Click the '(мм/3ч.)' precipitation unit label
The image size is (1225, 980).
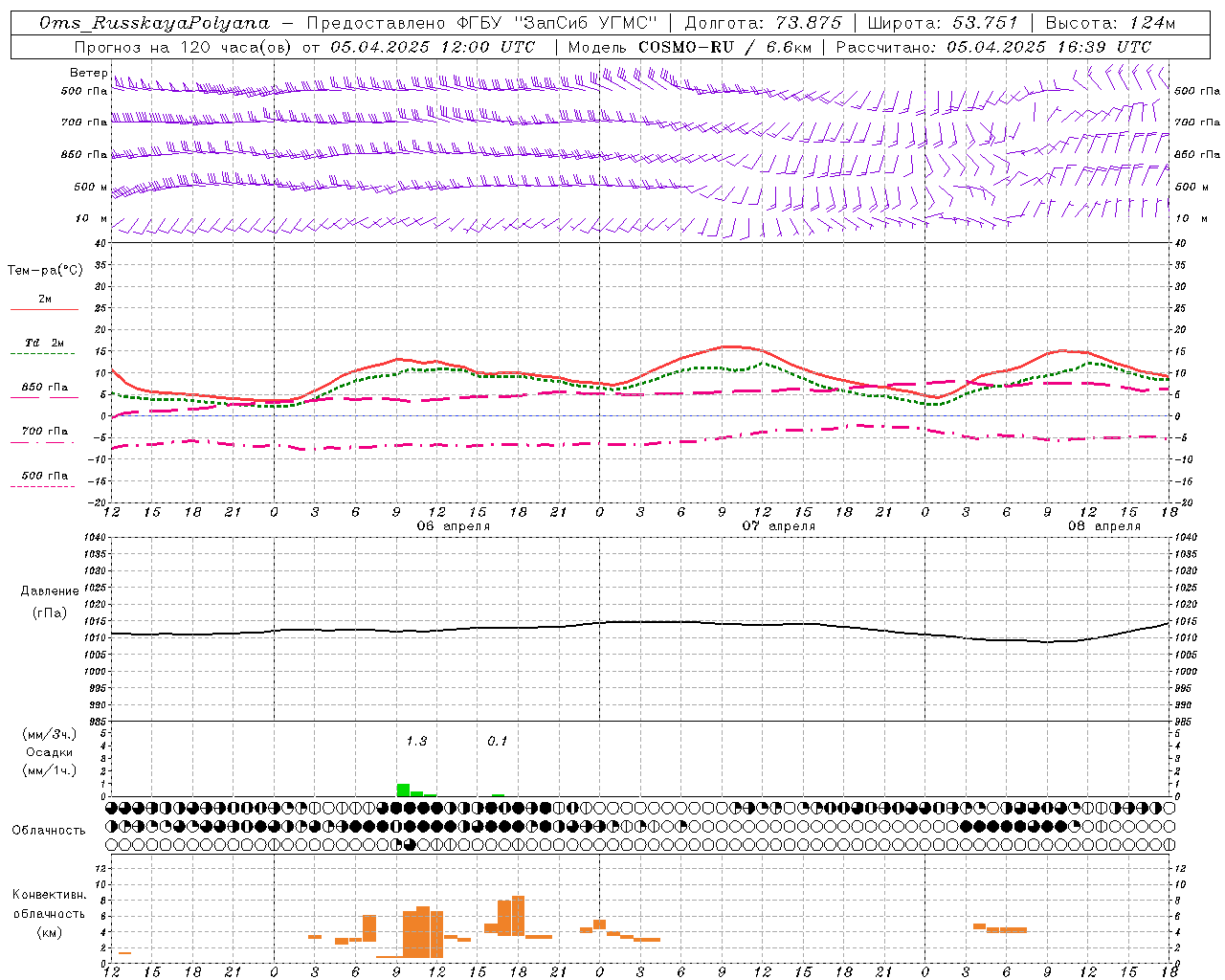tap(49, 734)
